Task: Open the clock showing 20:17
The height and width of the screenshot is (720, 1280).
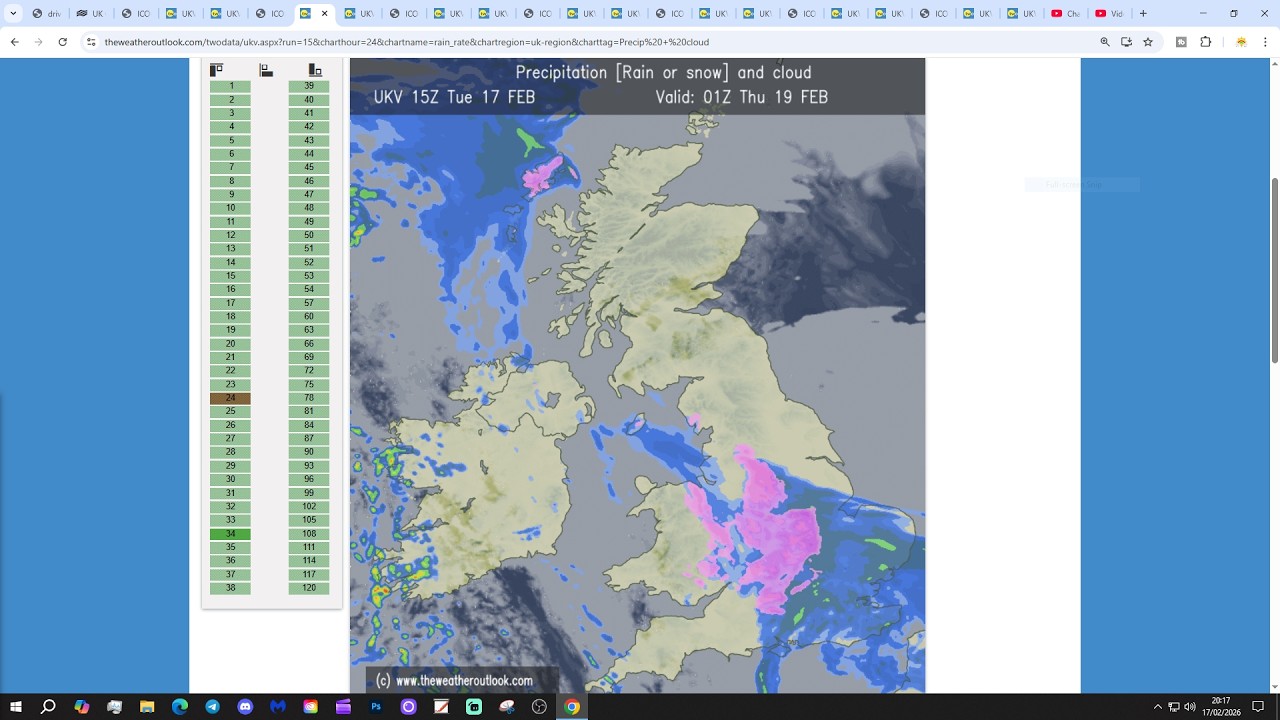Action: [x=1221, y=701]
